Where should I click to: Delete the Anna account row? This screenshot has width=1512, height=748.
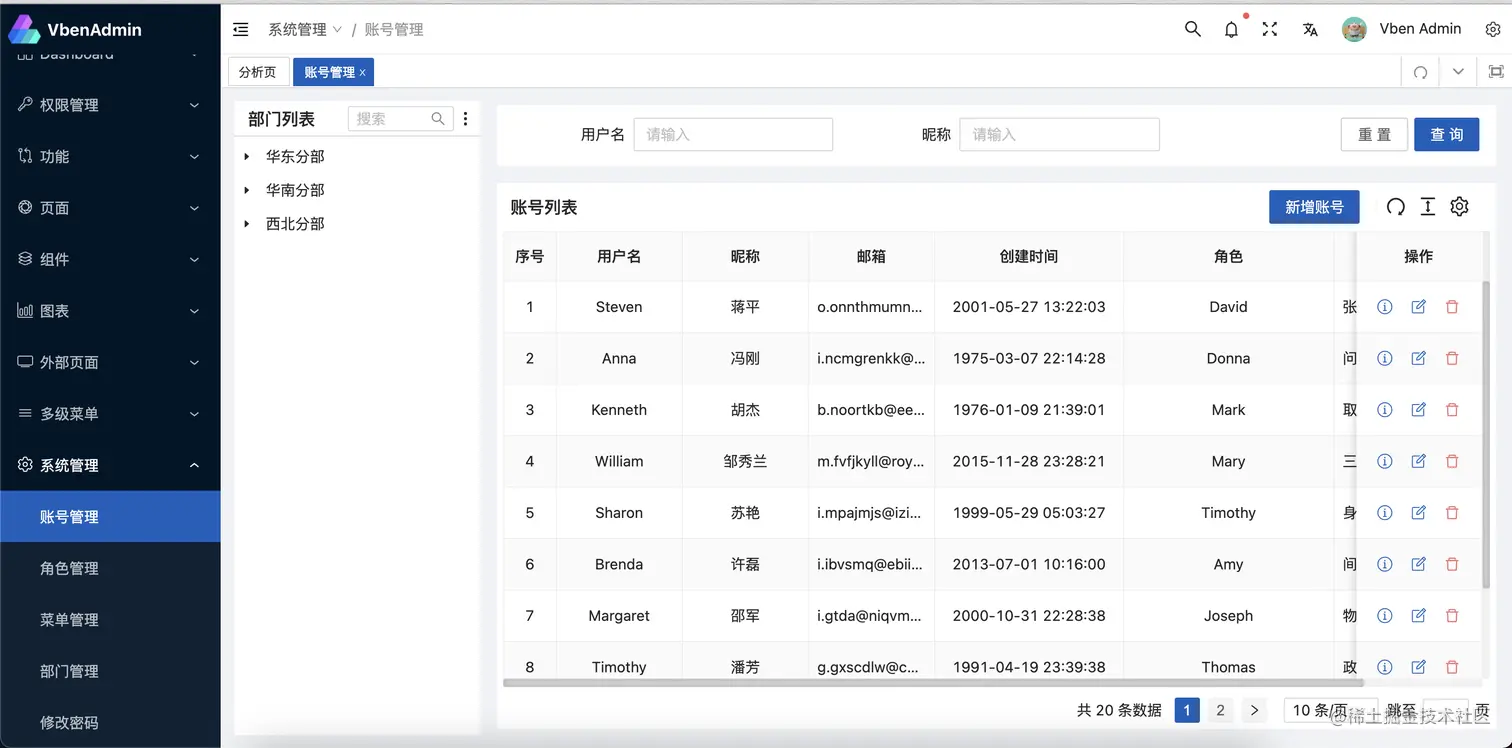pos(1452,358)
